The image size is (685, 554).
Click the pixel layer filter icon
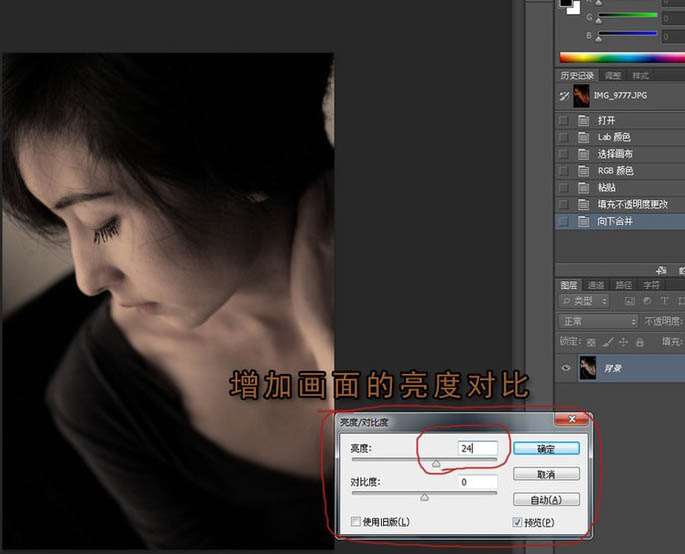(x=630, y=301)
